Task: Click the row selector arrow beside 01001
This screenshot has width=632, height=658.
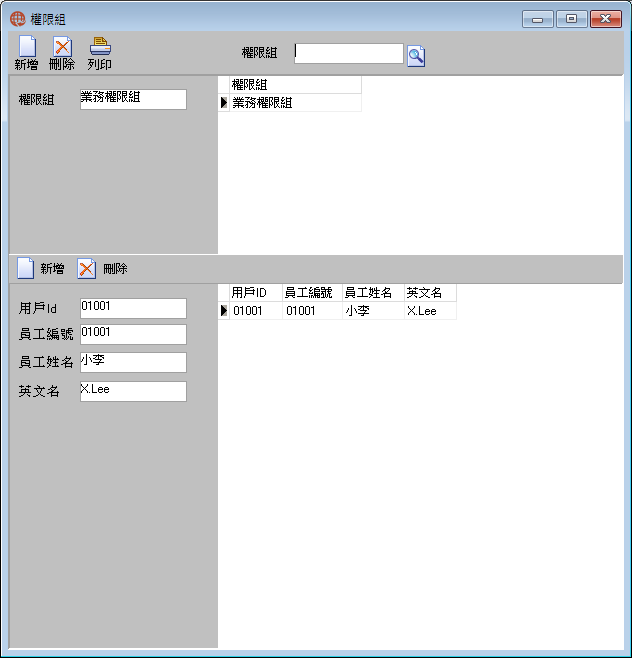Action: [224, 311]
